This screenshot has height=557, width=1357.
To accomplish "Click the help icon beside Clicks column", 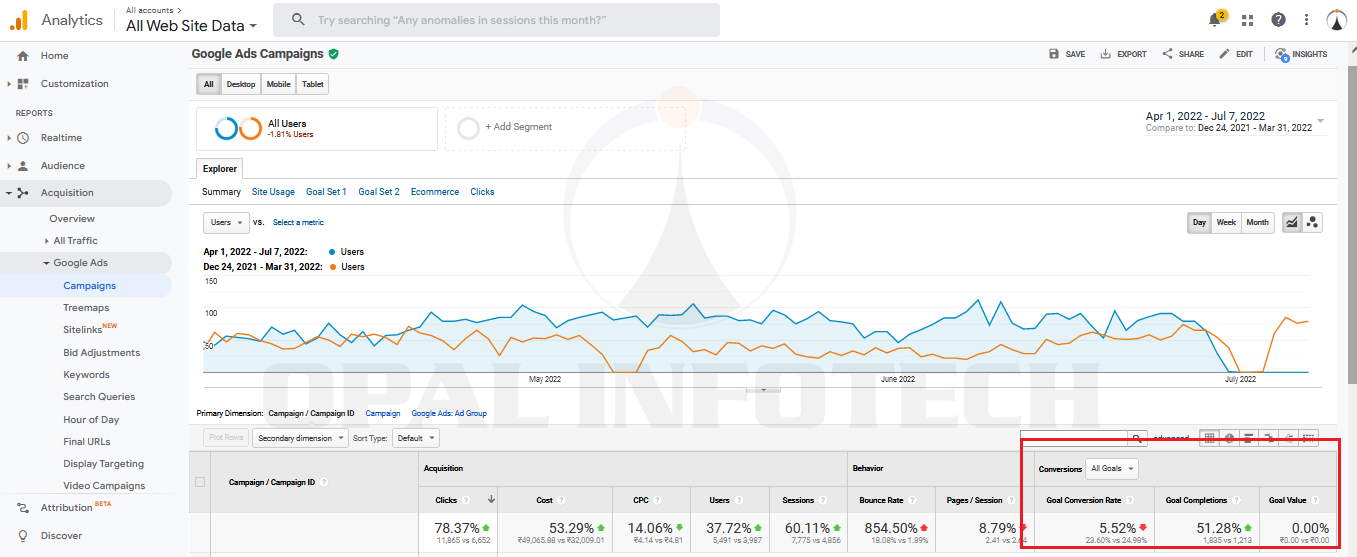I will [466, 500].
